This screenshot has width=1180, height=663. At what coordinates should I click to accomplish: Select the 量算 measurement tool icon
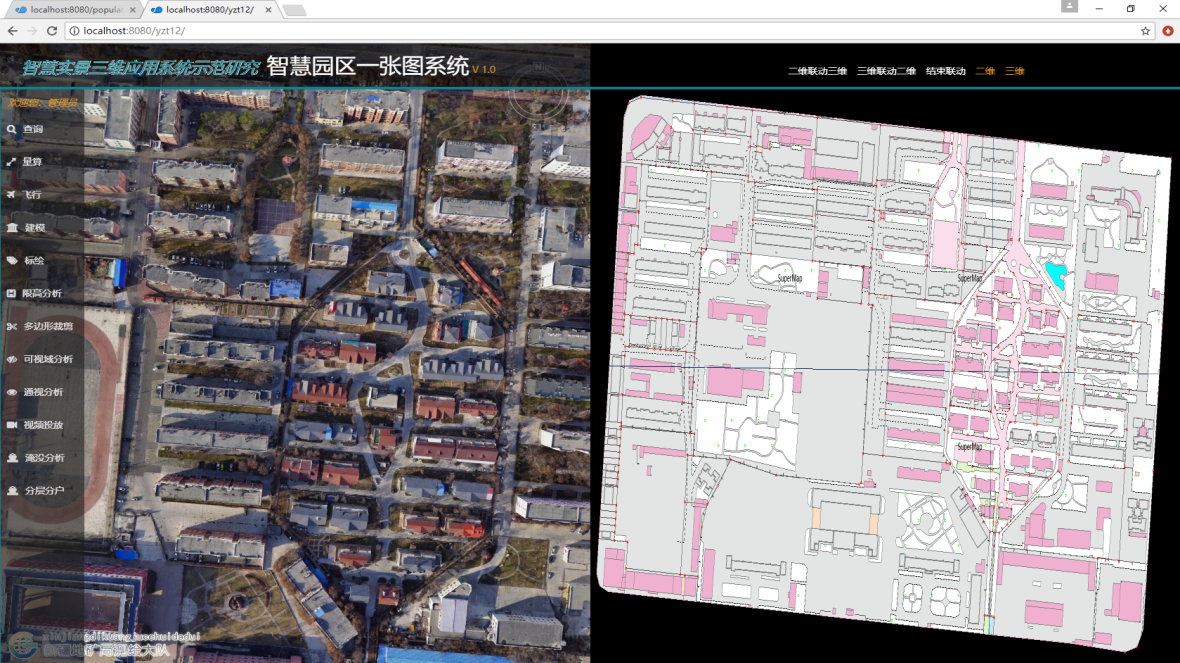click(x=11, y=162)
